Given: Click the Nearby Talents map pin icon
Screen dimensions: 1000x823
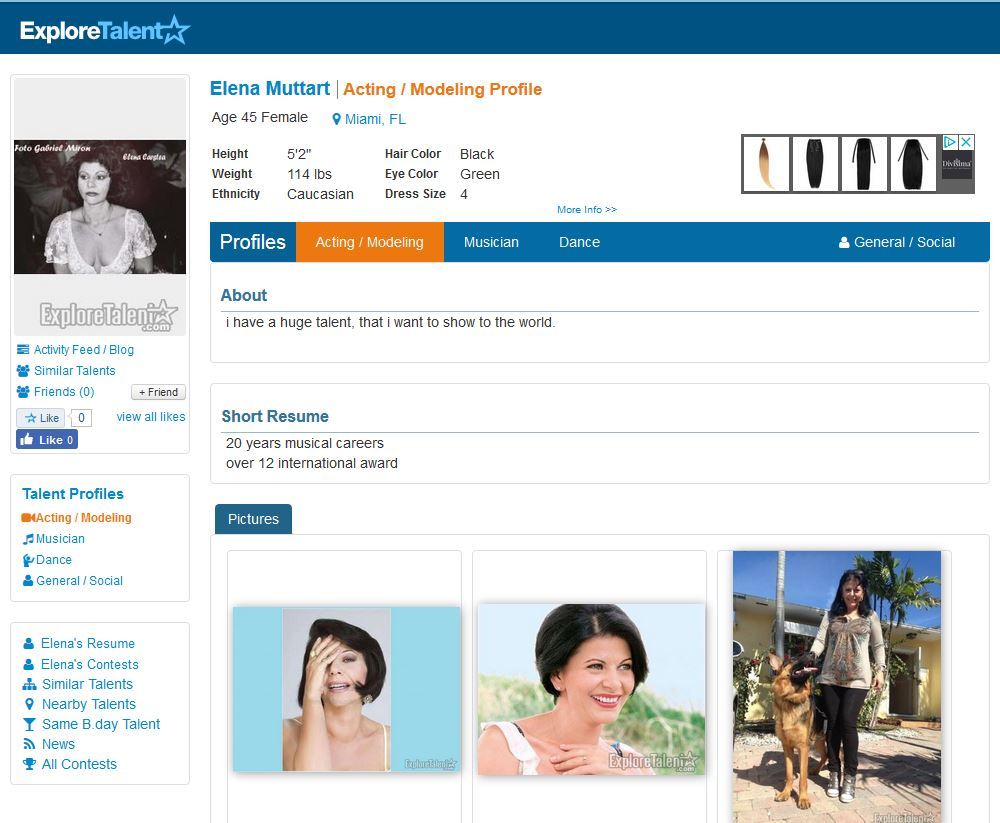Looking at the screenshot, I should click(29, 704).
